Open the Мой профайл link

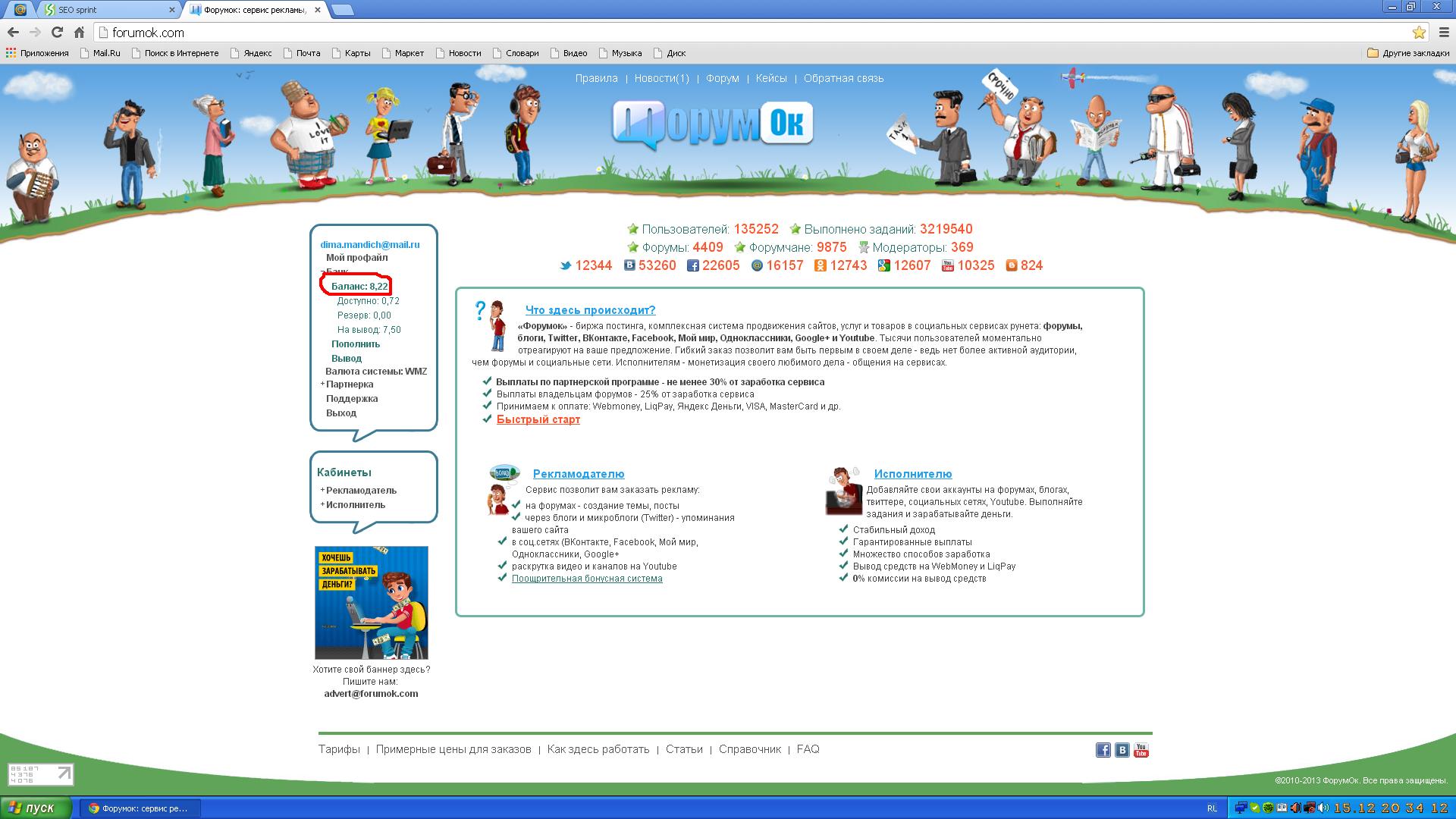click(x=356, y=258)
